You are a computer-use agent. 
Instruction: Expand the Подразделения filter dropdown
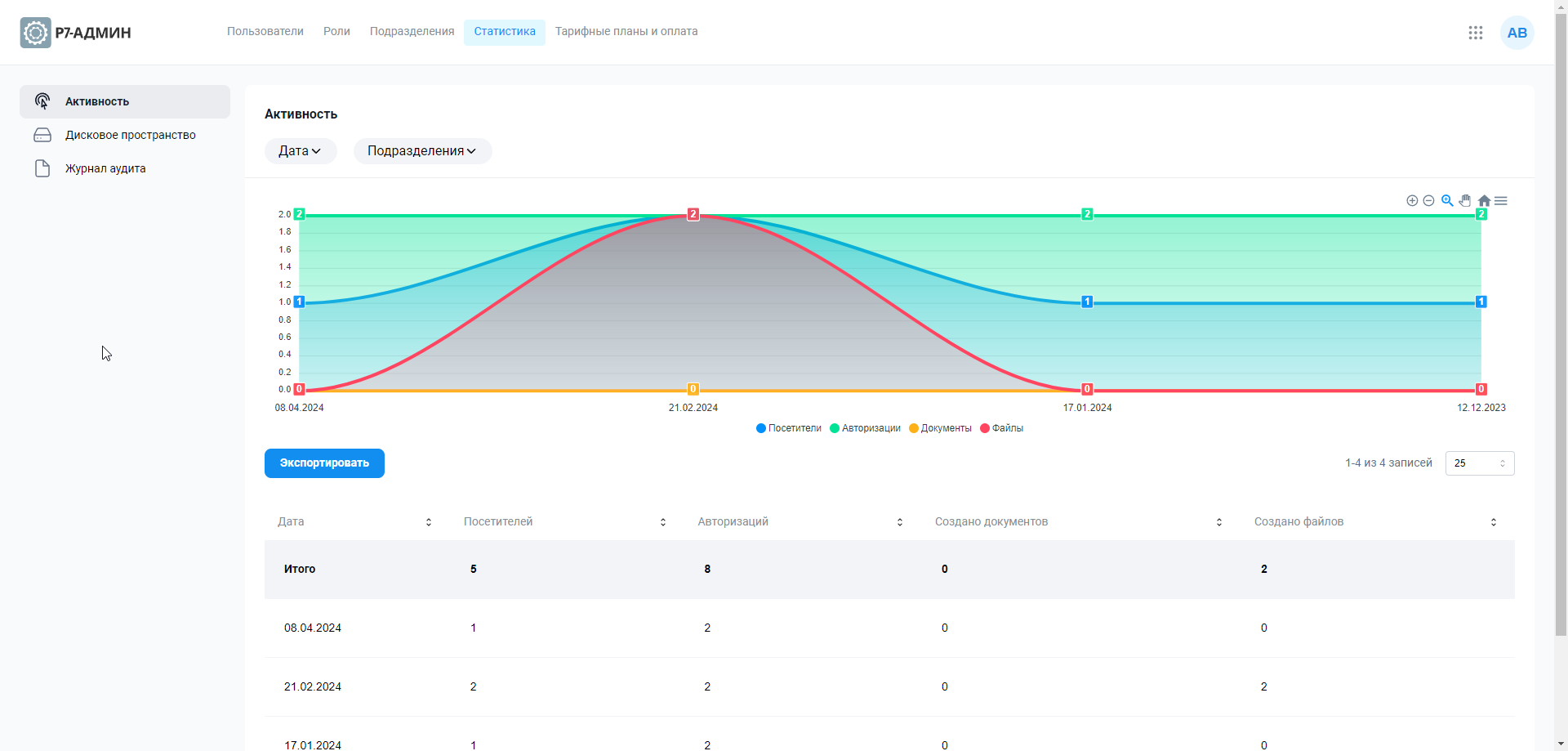pyautogui.click(x=421, y=151)
